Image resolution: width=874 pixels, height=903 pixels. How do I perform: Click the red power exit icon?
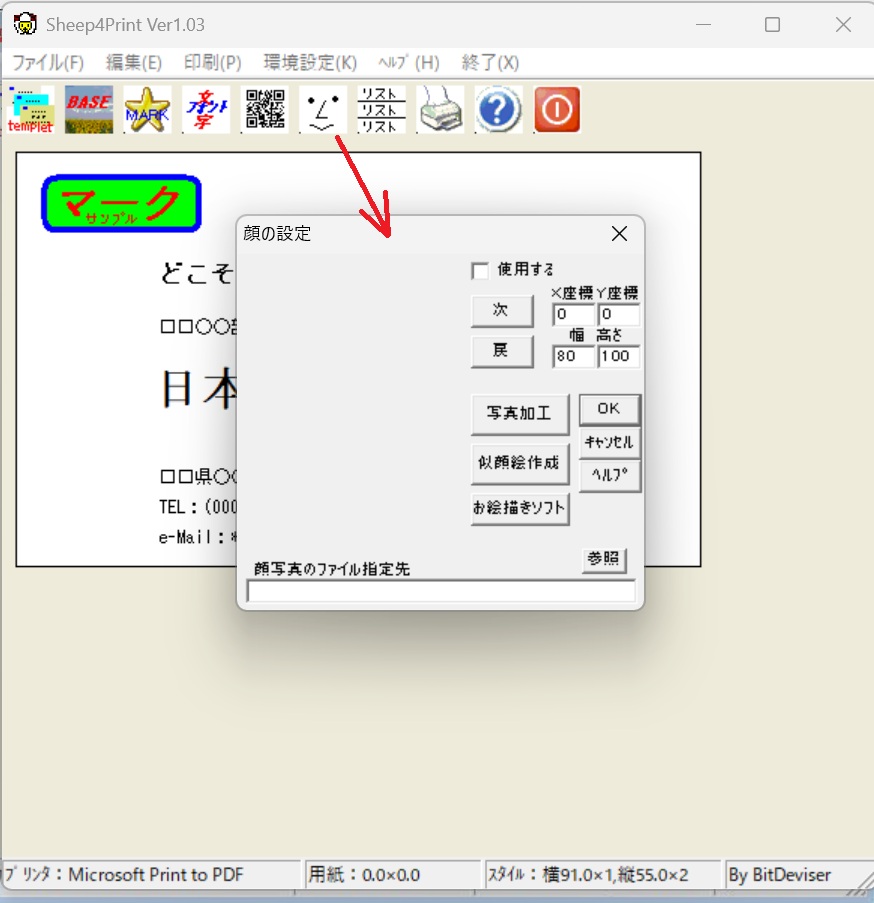(x=557, y=110)
